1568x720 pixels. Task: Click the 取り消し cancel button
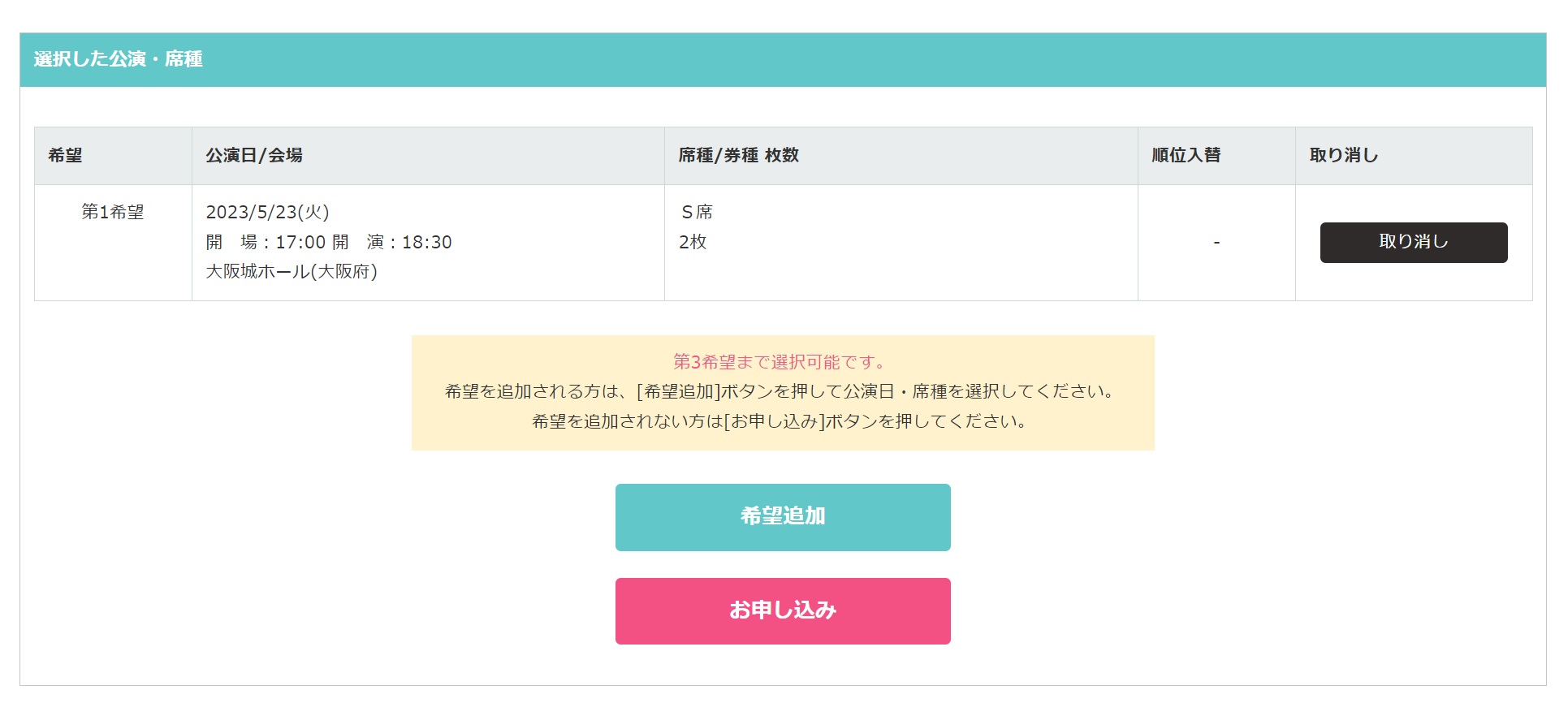coord(1413,242)
